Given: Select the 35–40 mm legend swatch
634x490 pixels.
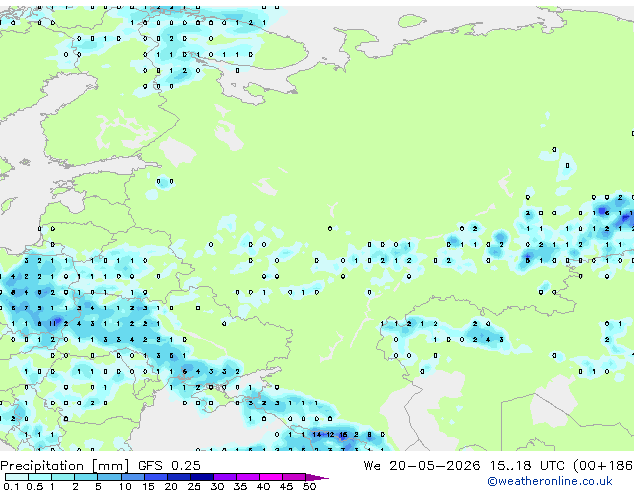Looking at the screenshot, I should [x=247, y=477].
